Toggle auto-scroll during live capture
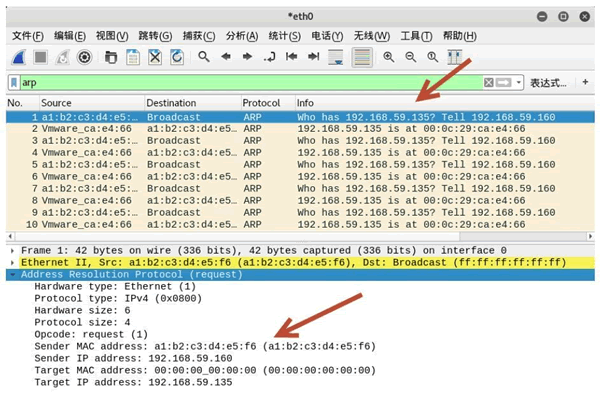The image size is (600, 393). (336, 57)
